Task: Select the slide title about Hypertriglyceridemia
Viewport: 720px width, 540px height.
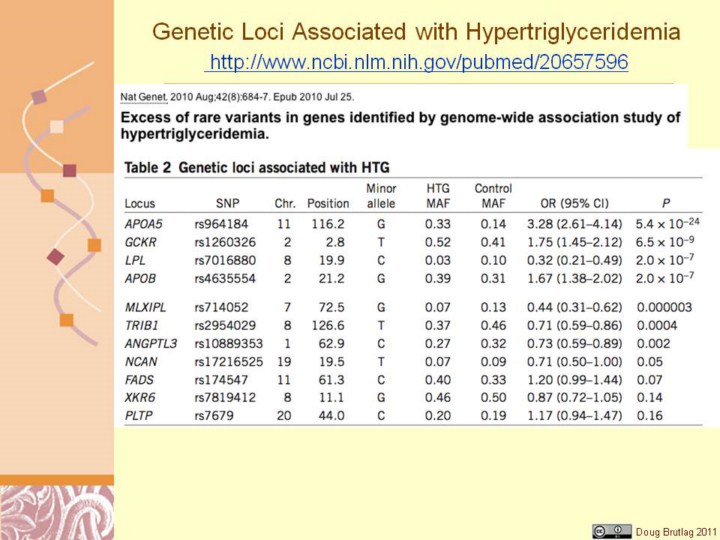Action: click(416, 32)
